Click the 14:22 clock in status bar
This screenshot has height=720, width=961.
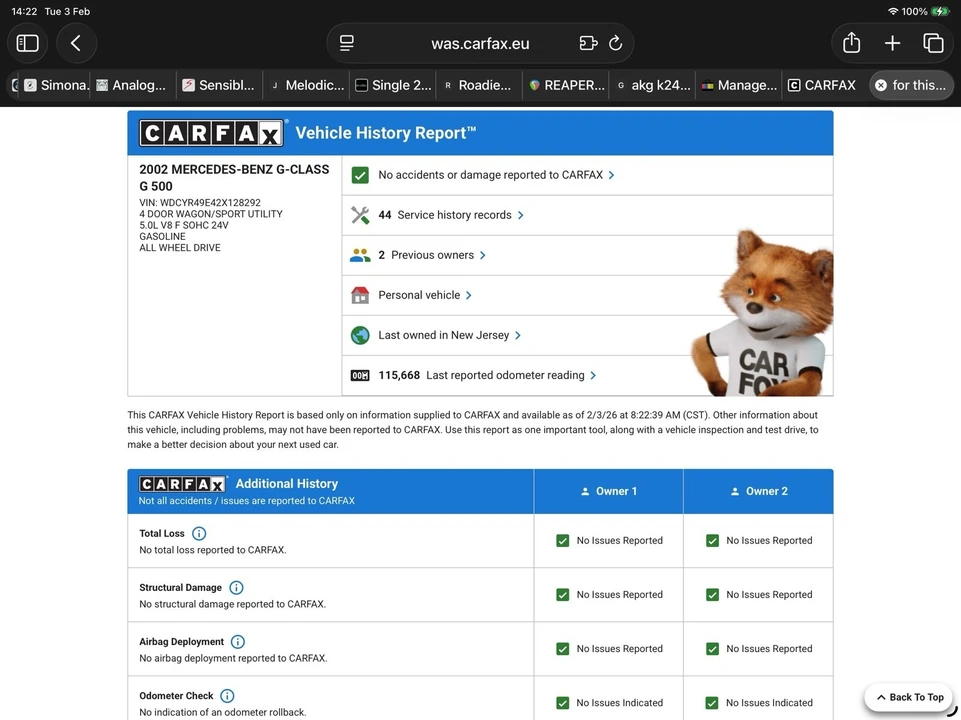tap(25, 11)
